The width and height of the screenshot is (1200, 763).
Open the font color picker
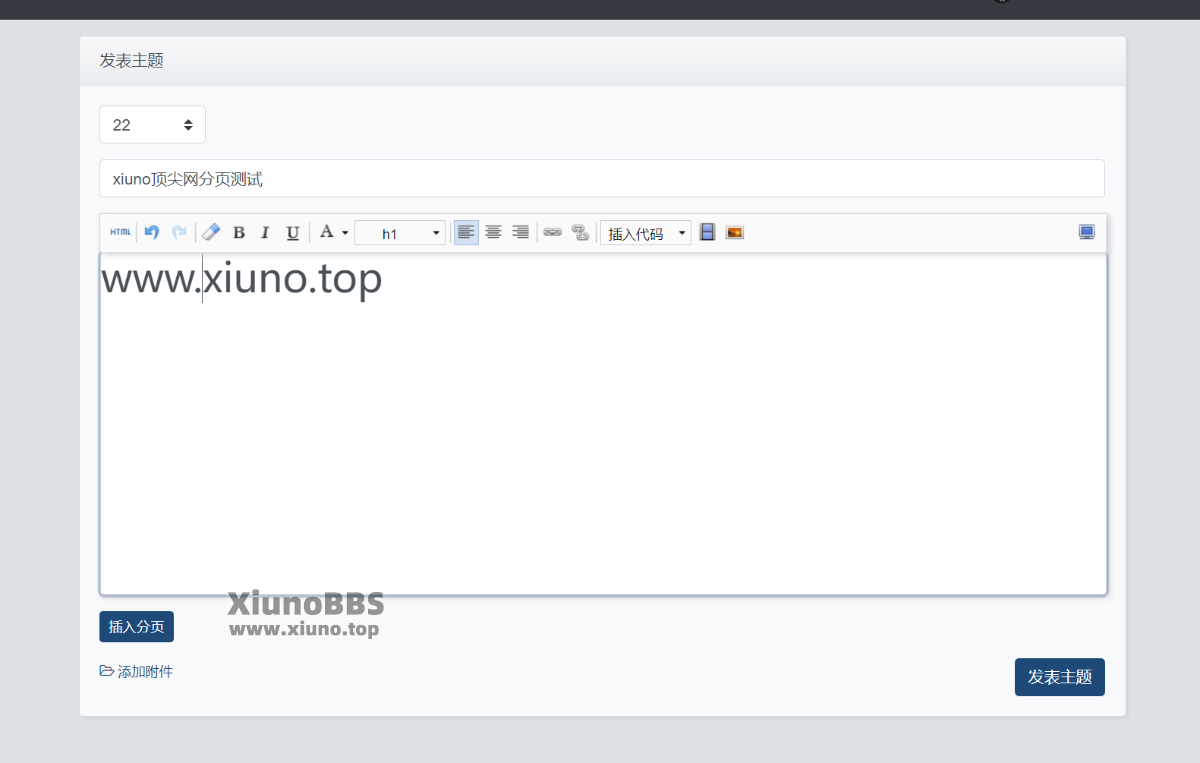click(333, 233)
